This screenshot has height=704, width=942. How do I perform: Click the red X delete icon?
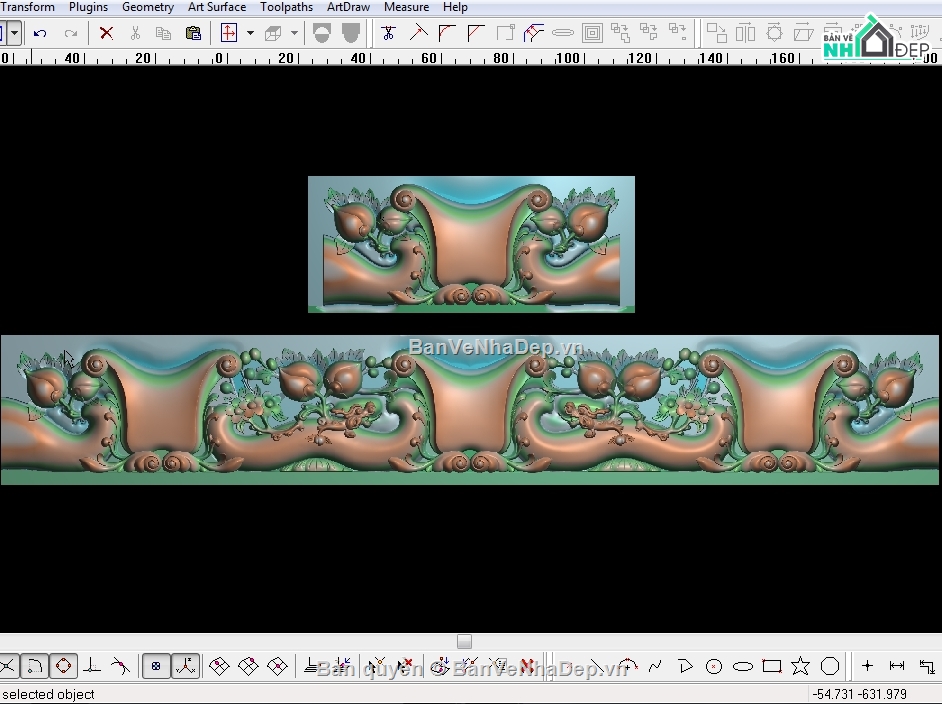pos(106,33)
